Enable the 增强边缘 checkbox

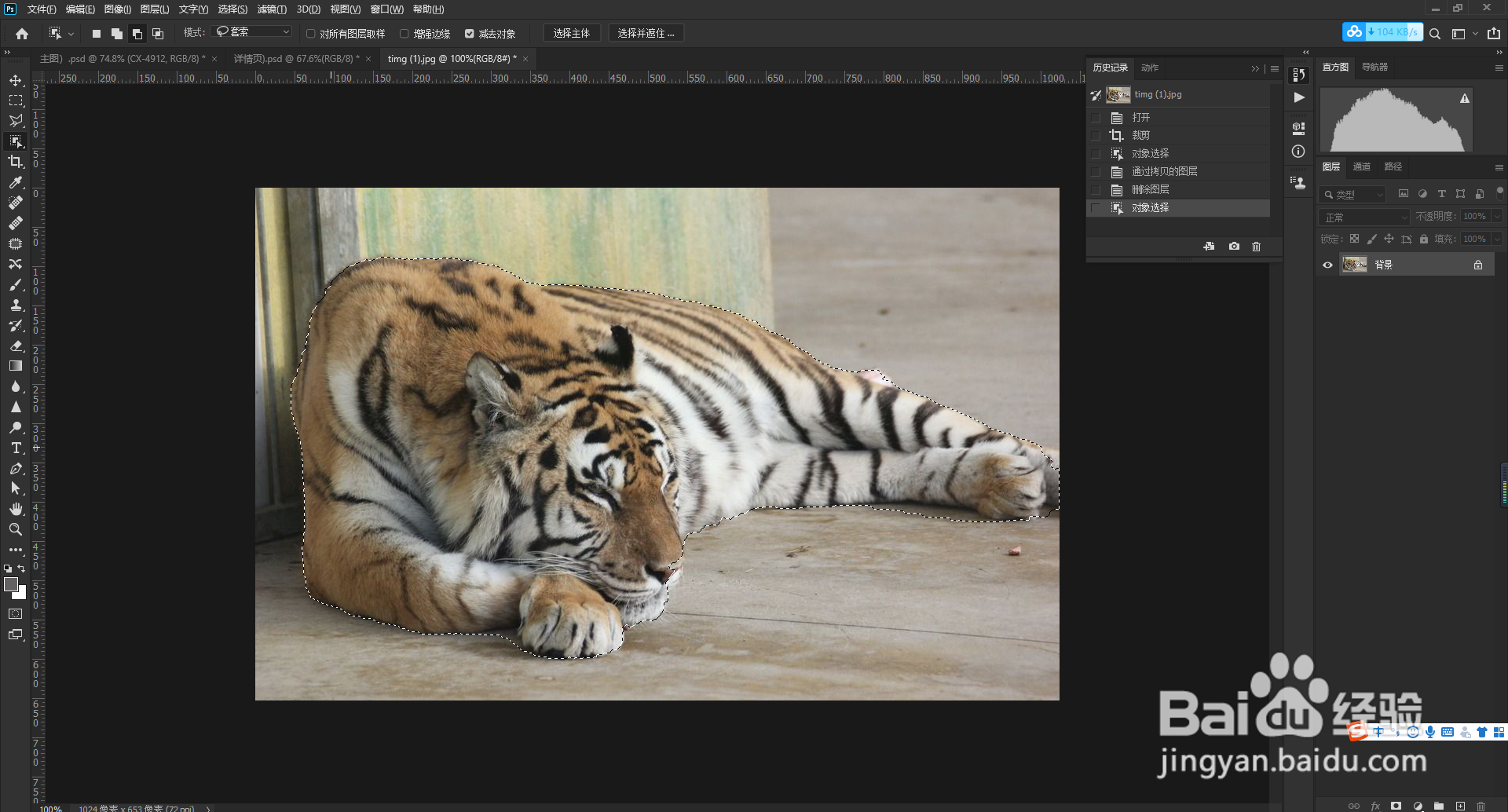[404, 34]
